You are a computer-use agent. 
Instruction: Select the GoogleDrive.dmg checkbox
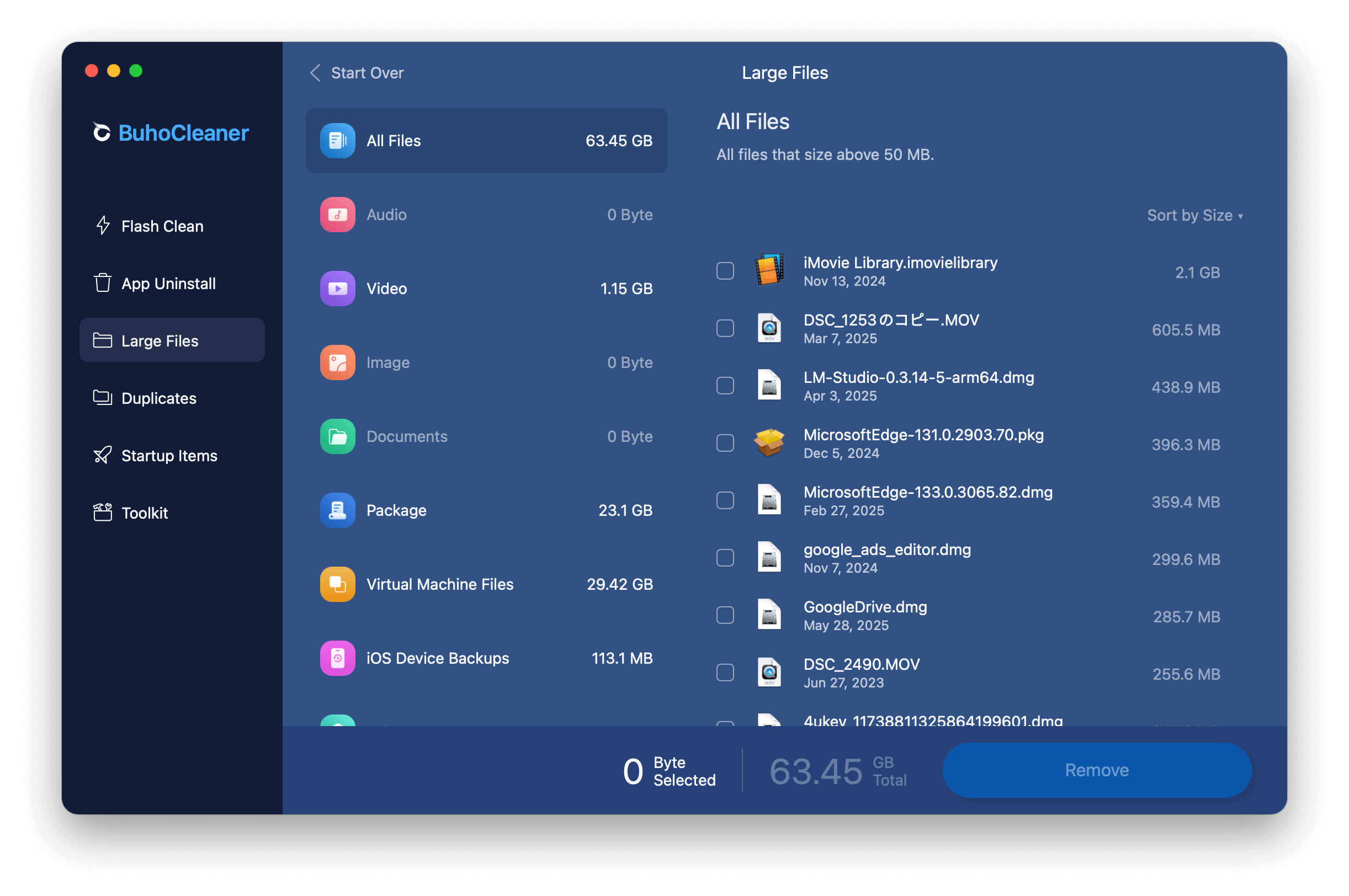(725, 615)
